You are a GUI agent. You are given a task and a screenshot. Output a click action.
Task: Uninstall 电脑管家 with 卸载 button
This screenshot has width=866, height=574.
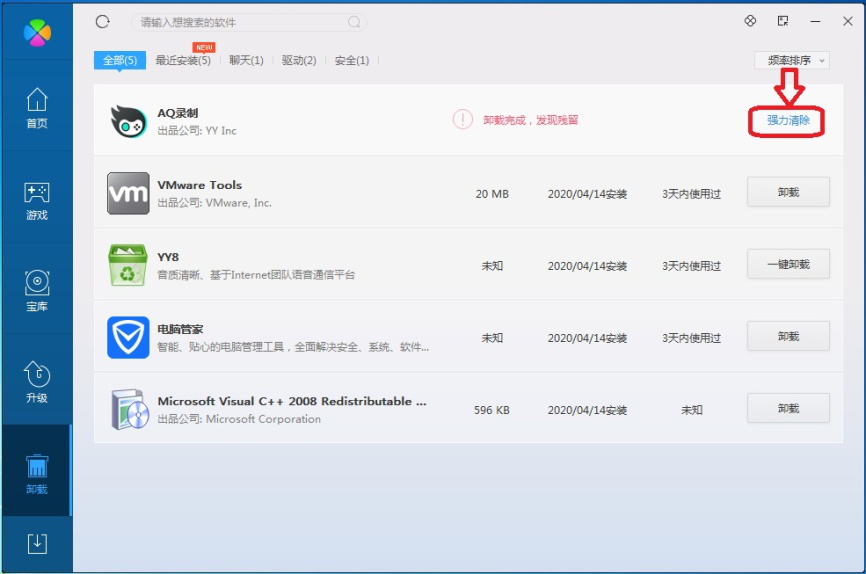coord(788,337)
